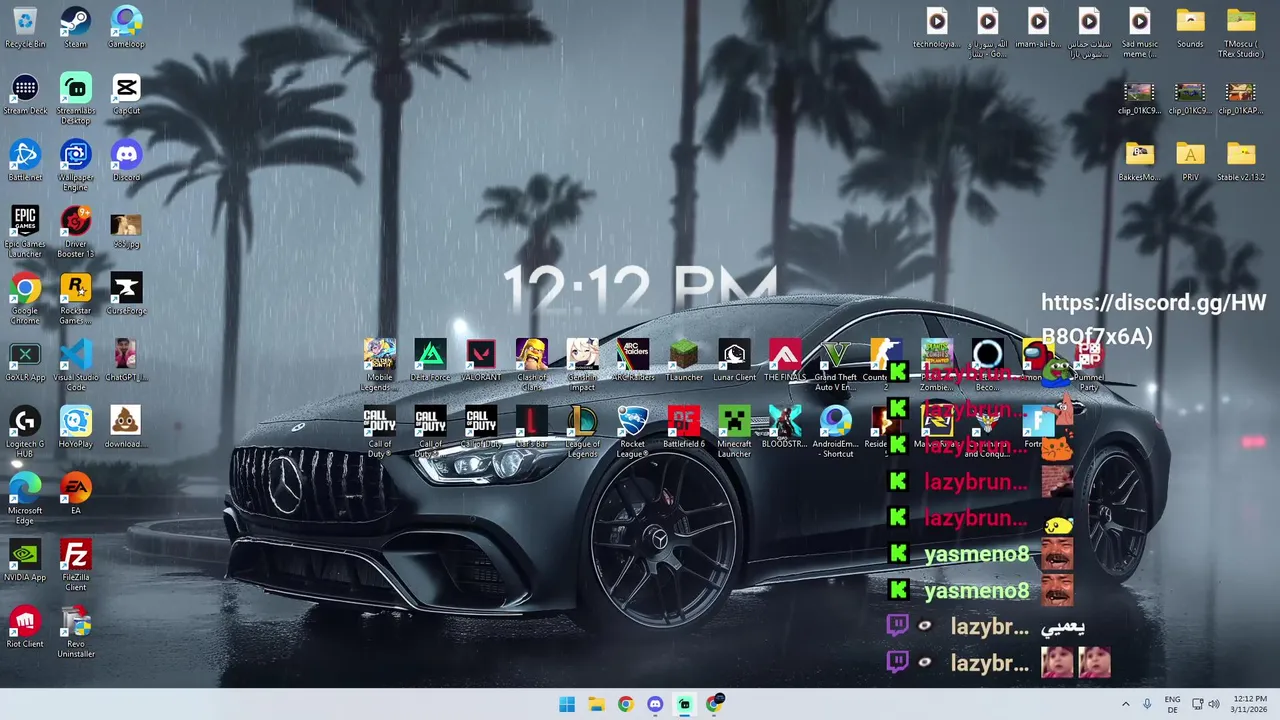Open AndroidEmulator shortcut icon
Screen dimensions: 1280x720
(x=835, y=432)
